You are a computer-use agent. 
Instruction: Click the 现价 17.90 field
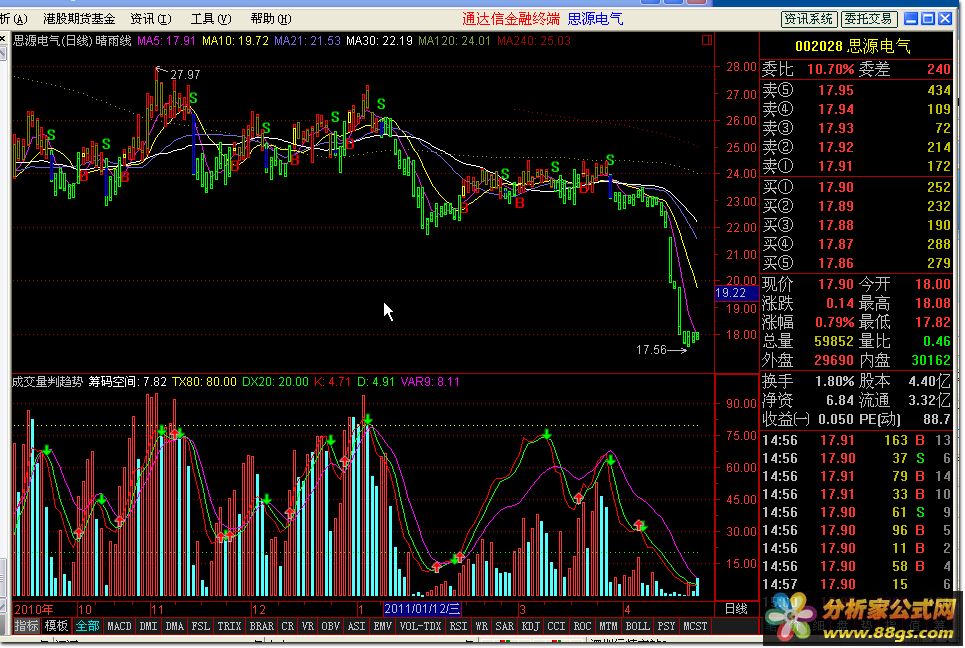click(x=808, y=284)
